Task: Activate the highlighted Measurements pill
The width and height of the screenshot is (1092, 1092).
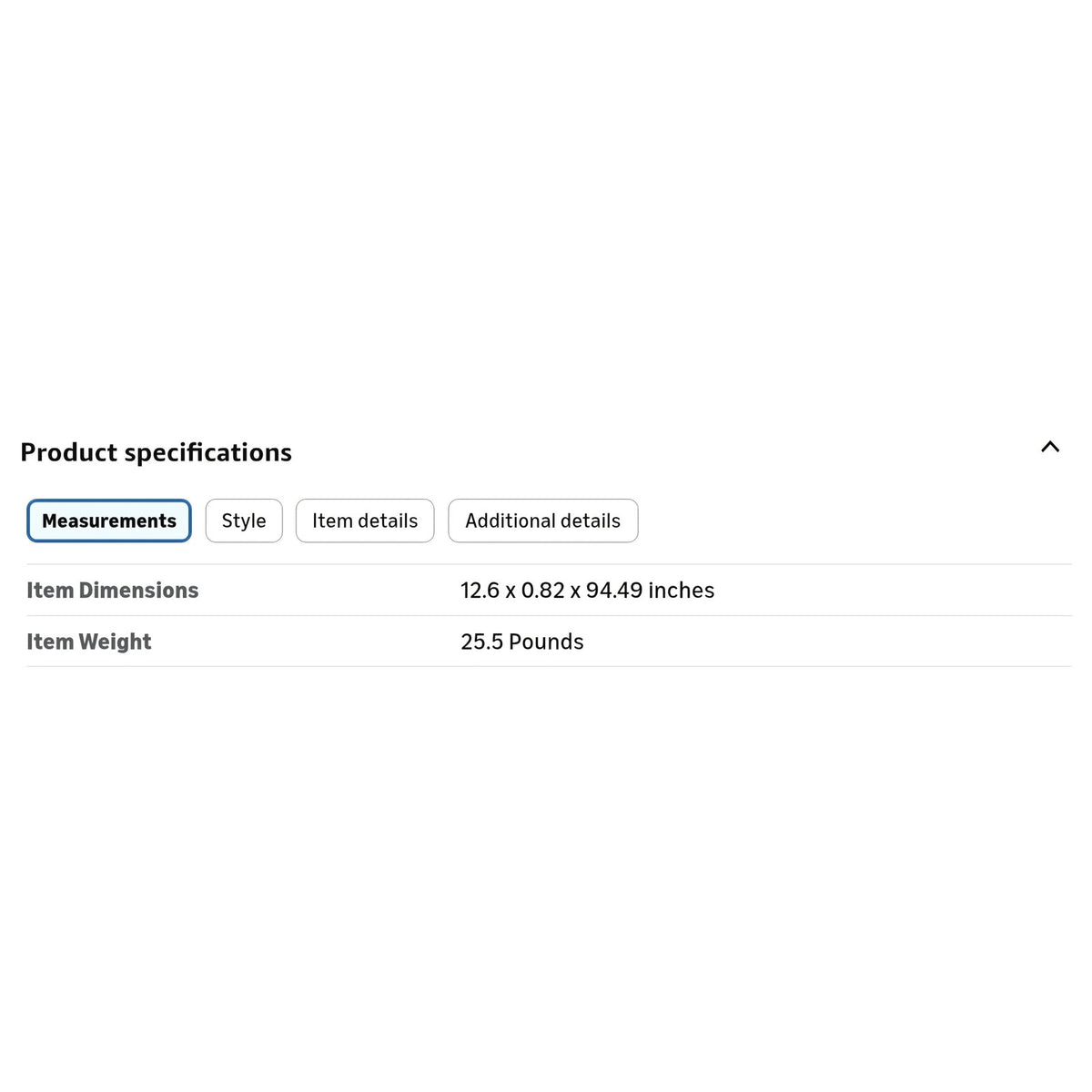Action: pos(109,521)
